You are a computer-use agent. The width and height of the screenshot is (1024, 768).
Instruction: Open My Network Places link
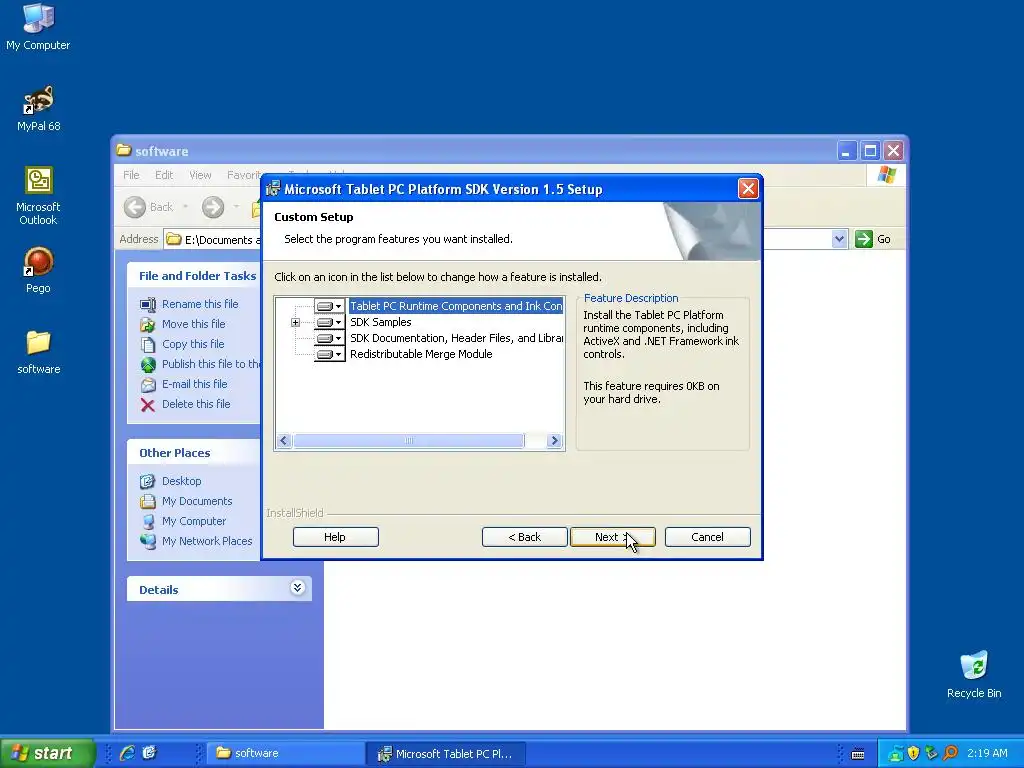coord(207,541)
